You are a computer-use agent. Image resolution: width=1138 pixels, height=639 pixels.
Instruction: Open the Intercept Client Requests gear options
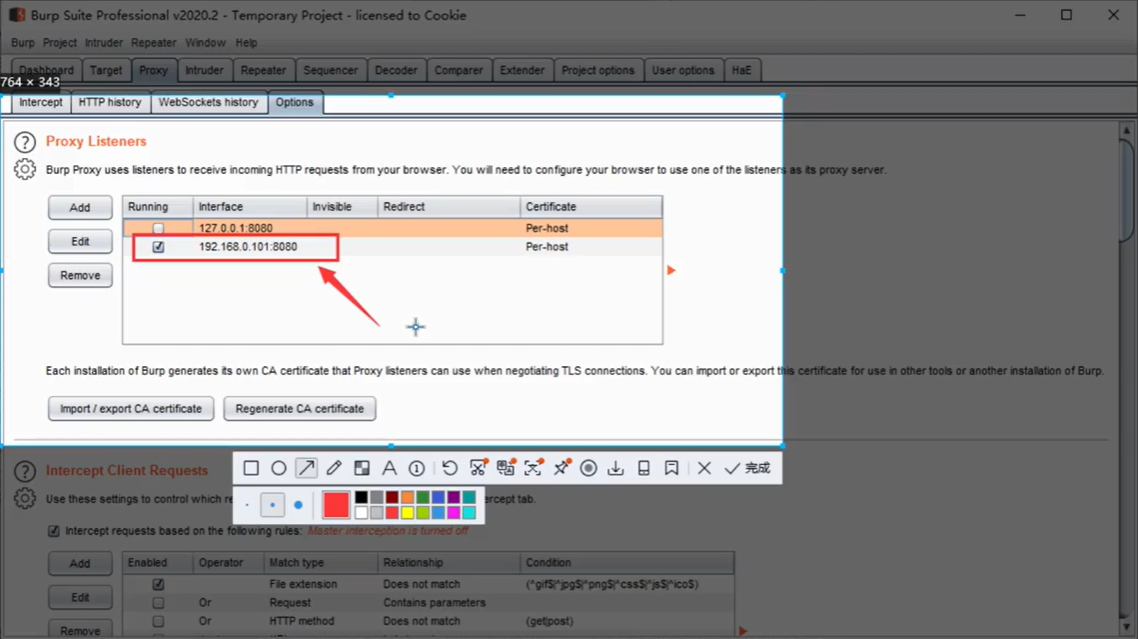click(x=25, y=499)
